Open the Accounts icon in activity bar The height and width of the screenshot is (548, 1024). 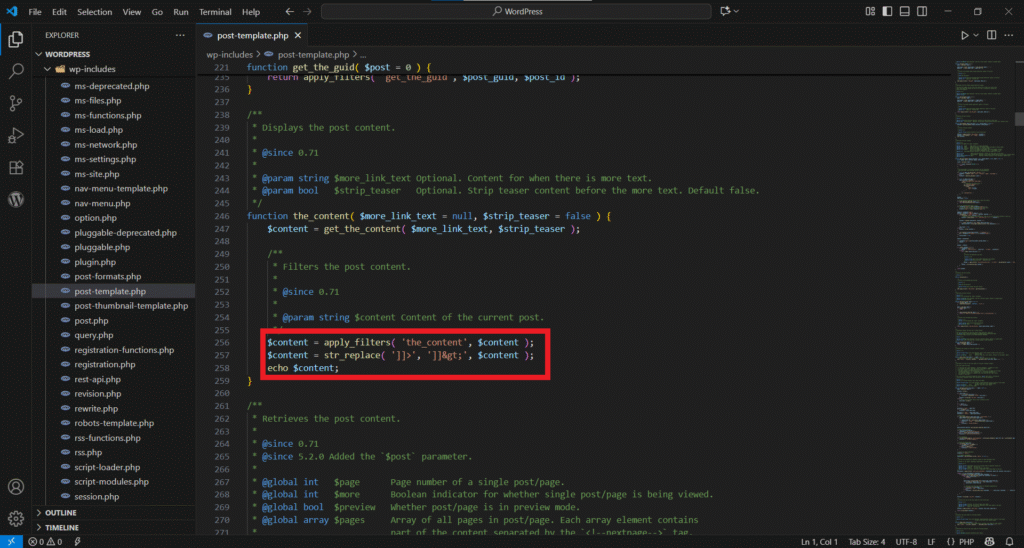tap(16, 487)
